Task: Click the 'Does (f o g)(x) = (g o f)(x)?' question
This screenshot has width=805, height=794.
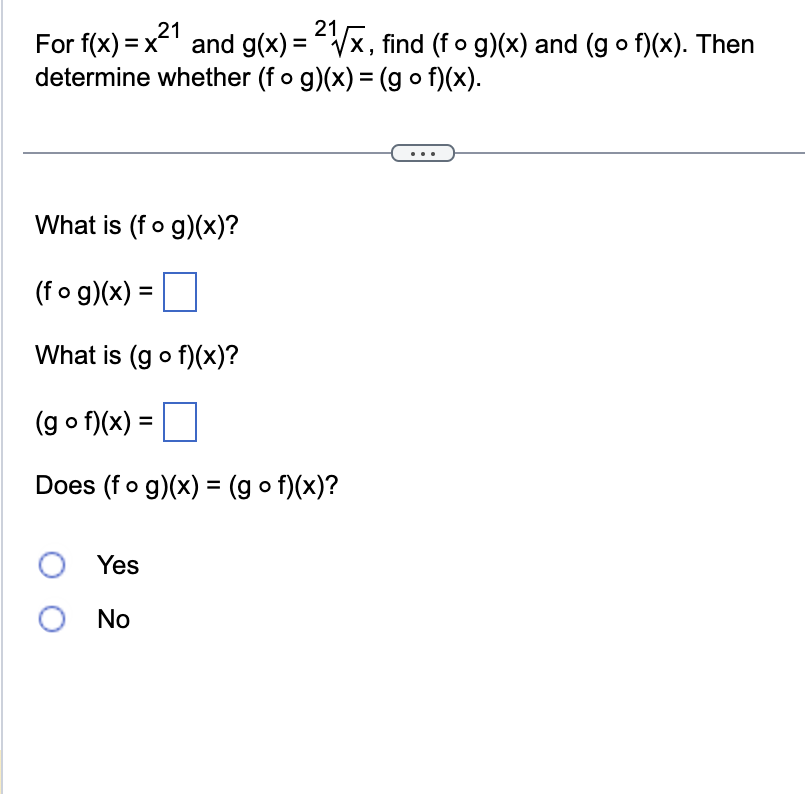Action: [186, 486]
